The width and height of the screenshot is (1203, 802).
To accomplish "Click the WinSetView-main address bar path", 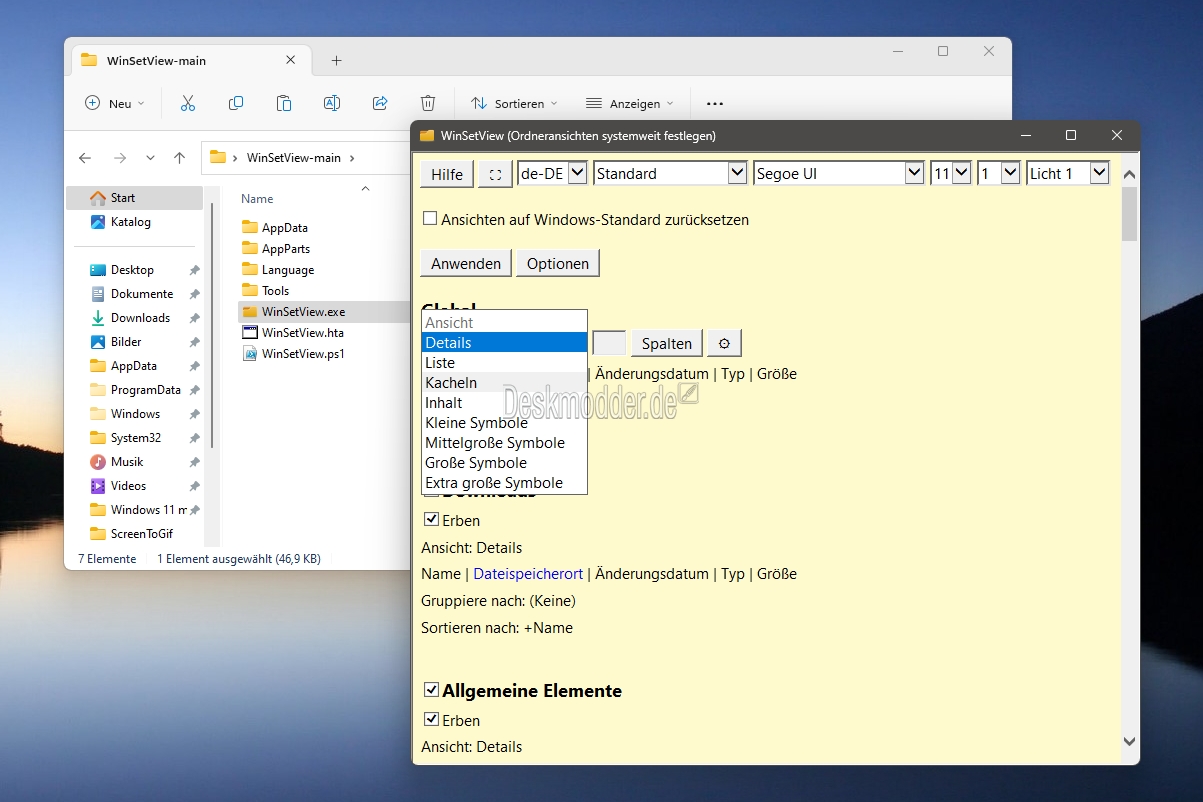I will (293, 158).
